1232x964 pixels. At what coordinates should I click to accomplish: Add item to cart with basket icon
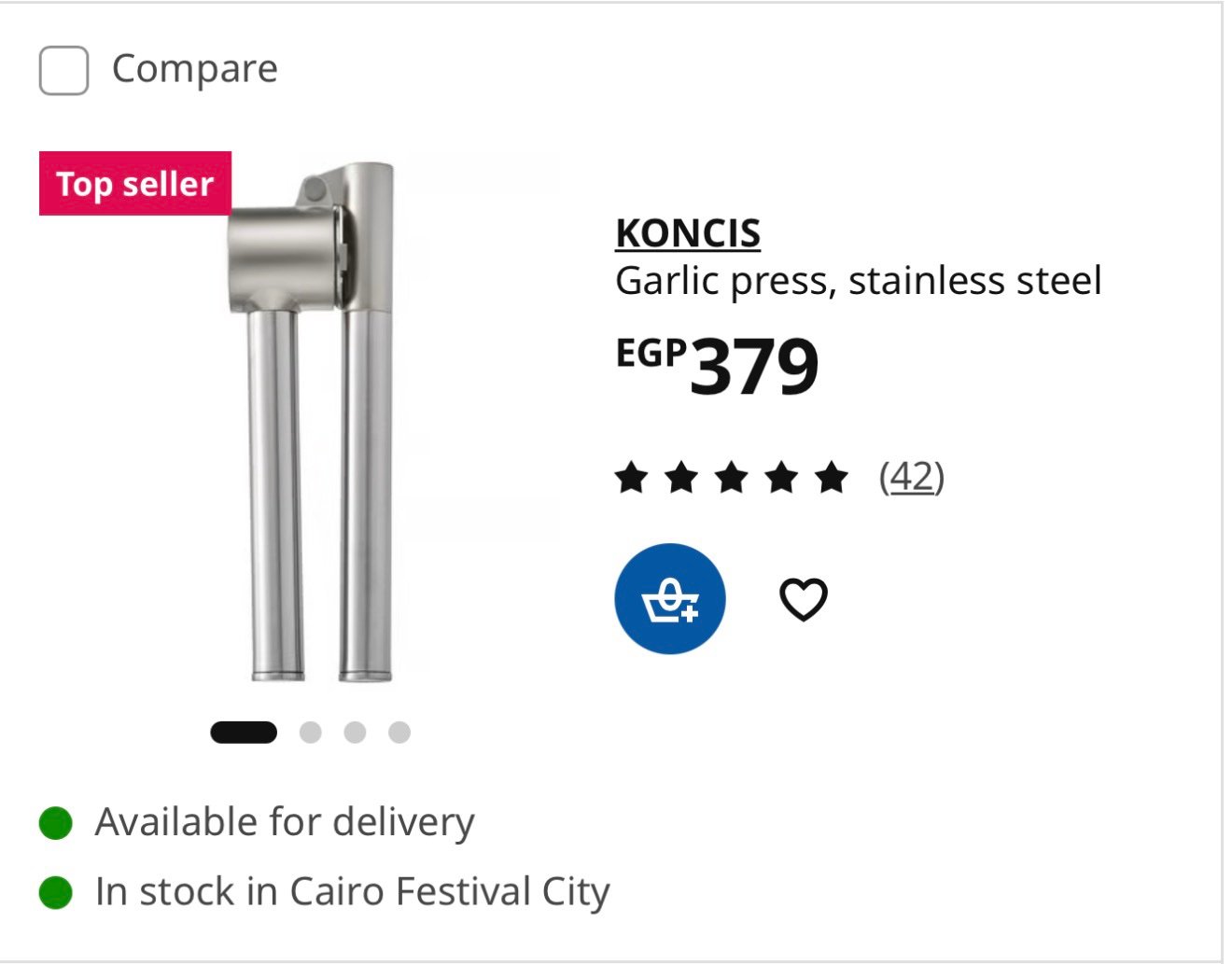pyautogui.click(x=670, y=599)
